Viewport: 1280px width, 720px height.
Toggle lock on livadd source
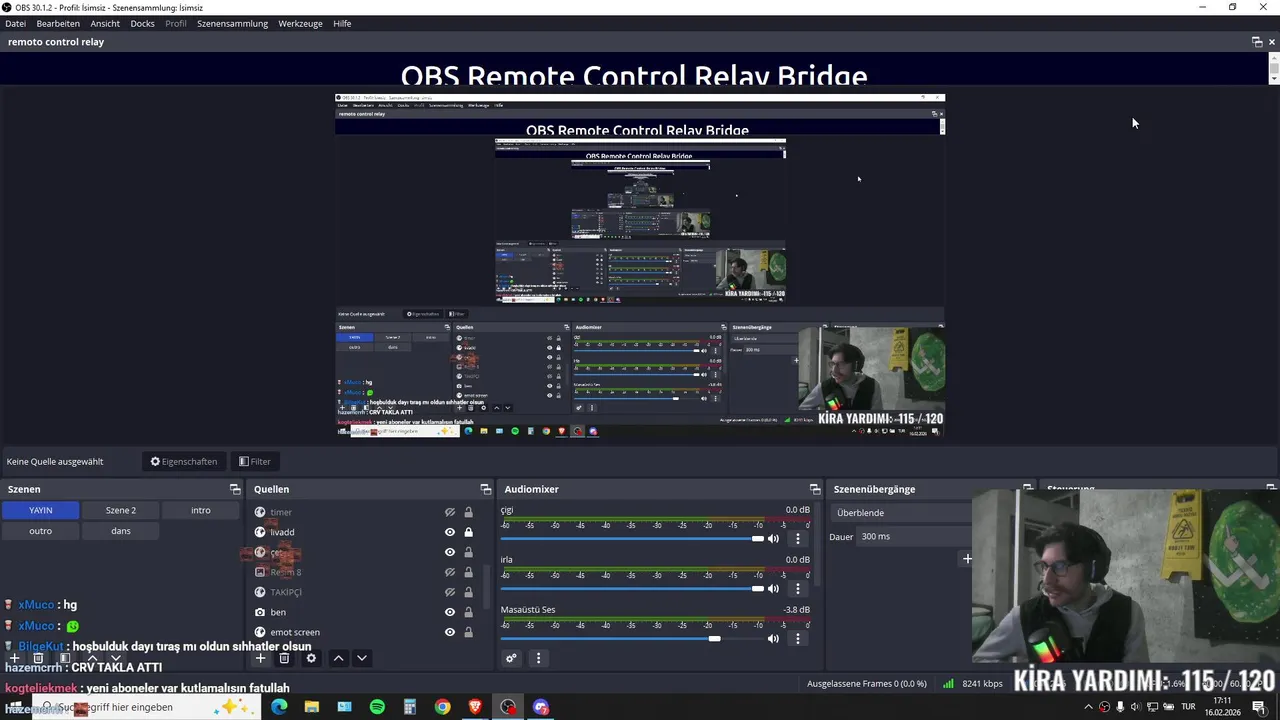pyautogui.click(x=468, y=532)
